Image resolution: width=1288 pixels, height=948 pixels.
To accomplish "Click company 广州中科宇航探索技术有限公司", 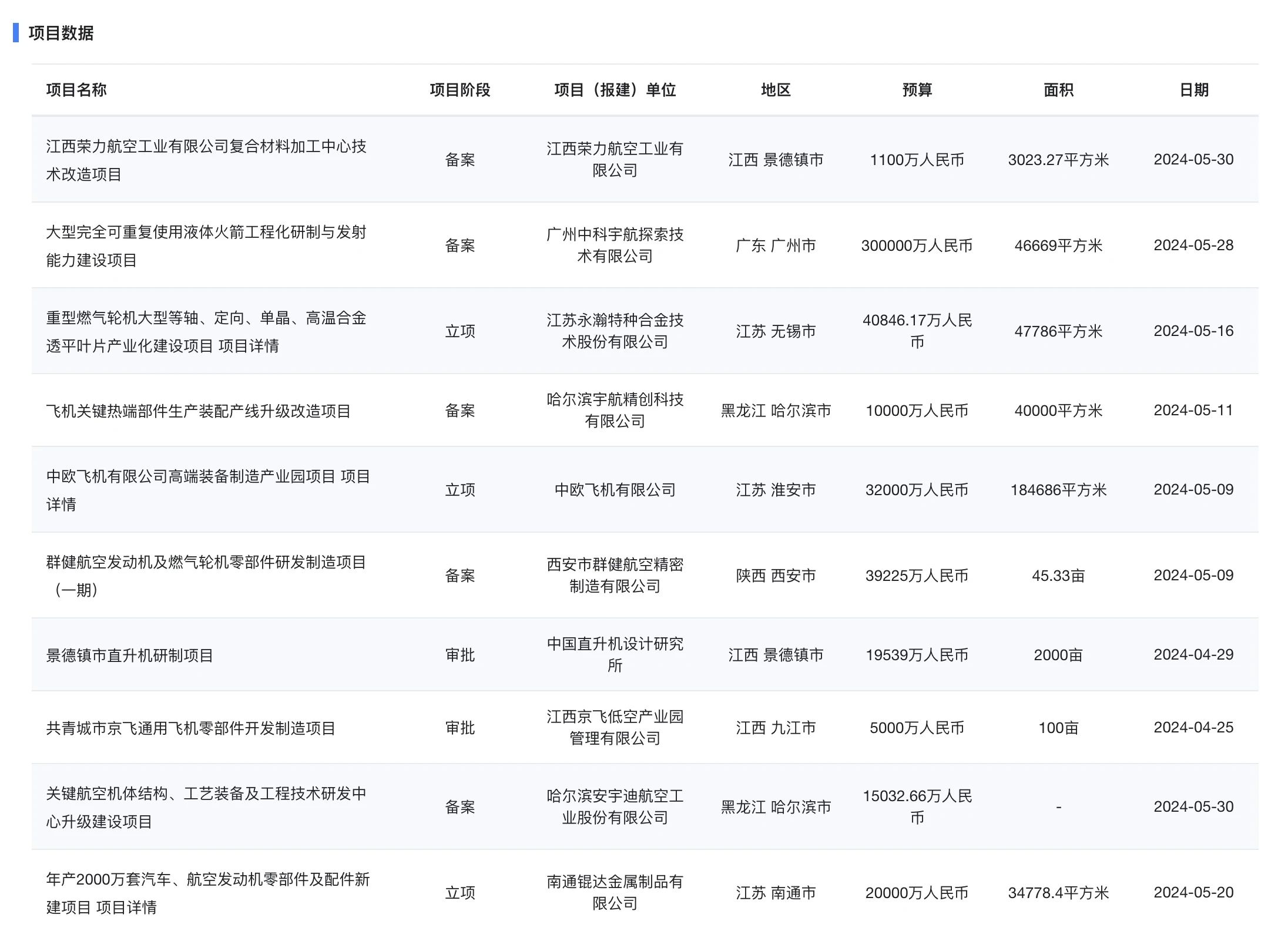I will pos(615,246).
